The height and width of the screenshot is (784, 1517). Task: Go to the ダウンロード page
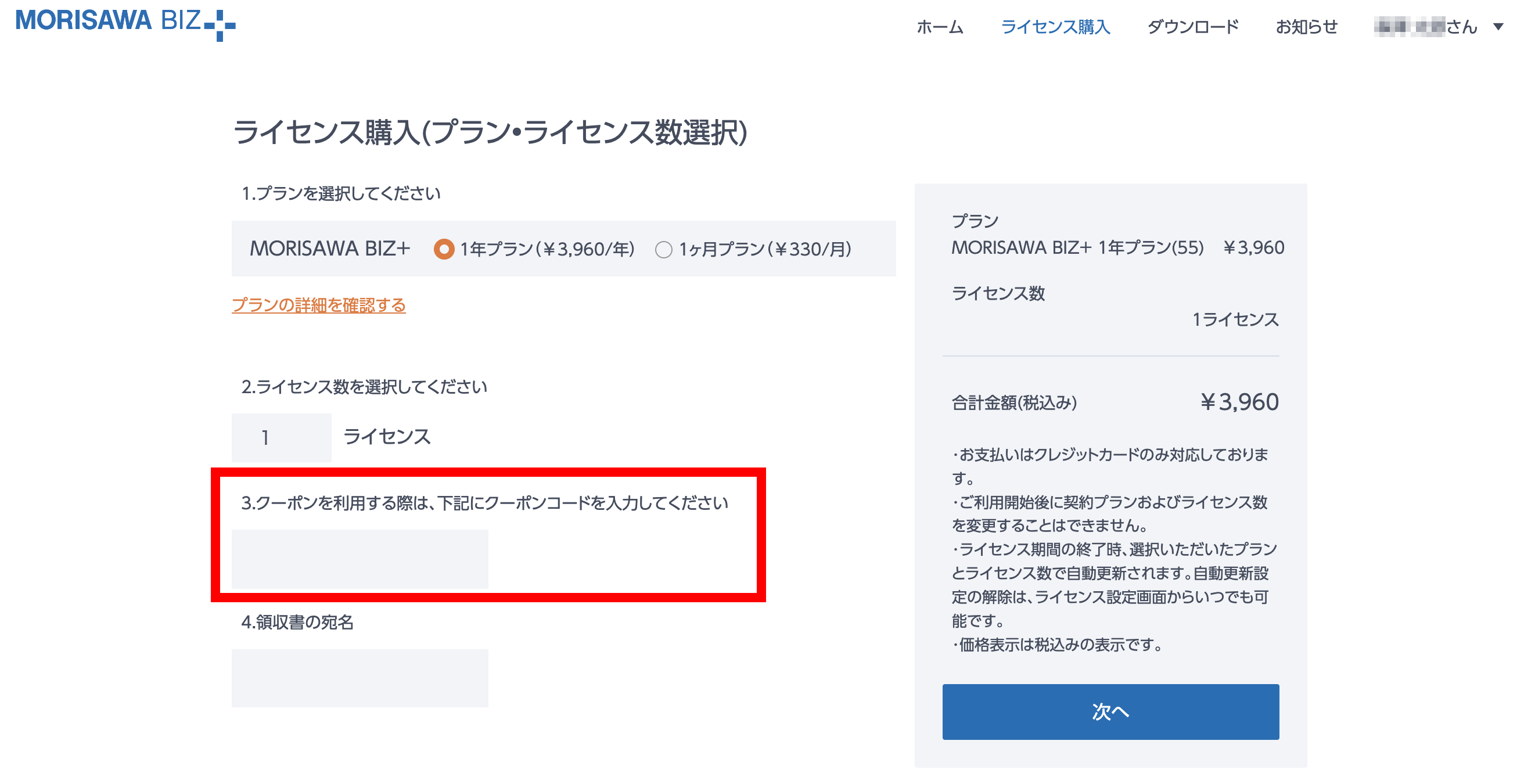(1192, 27)
